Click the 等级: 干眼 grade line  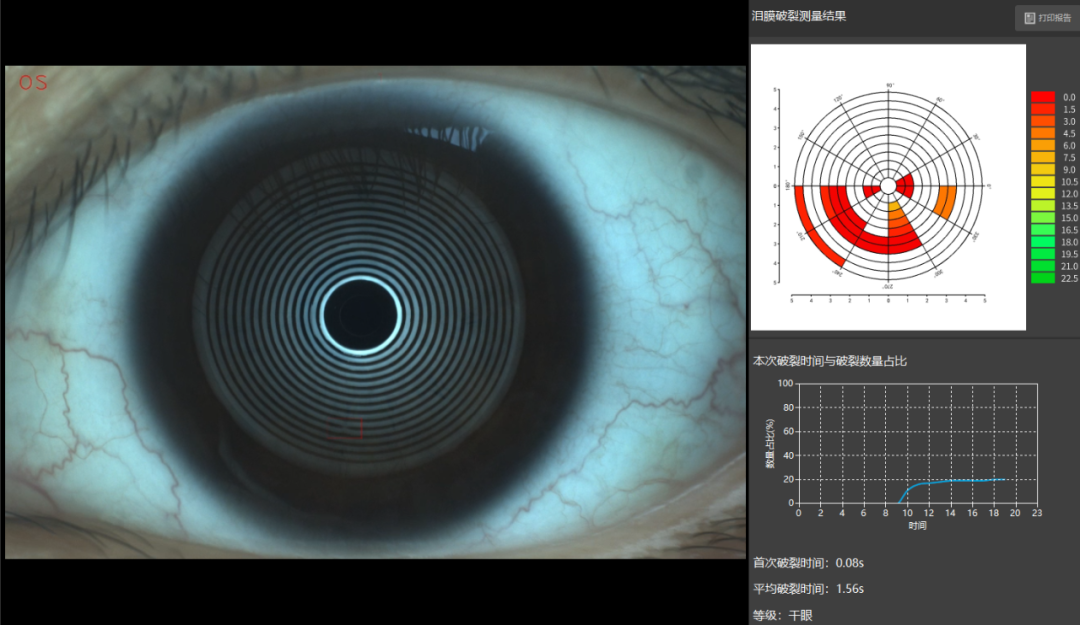tap(782, 615)
